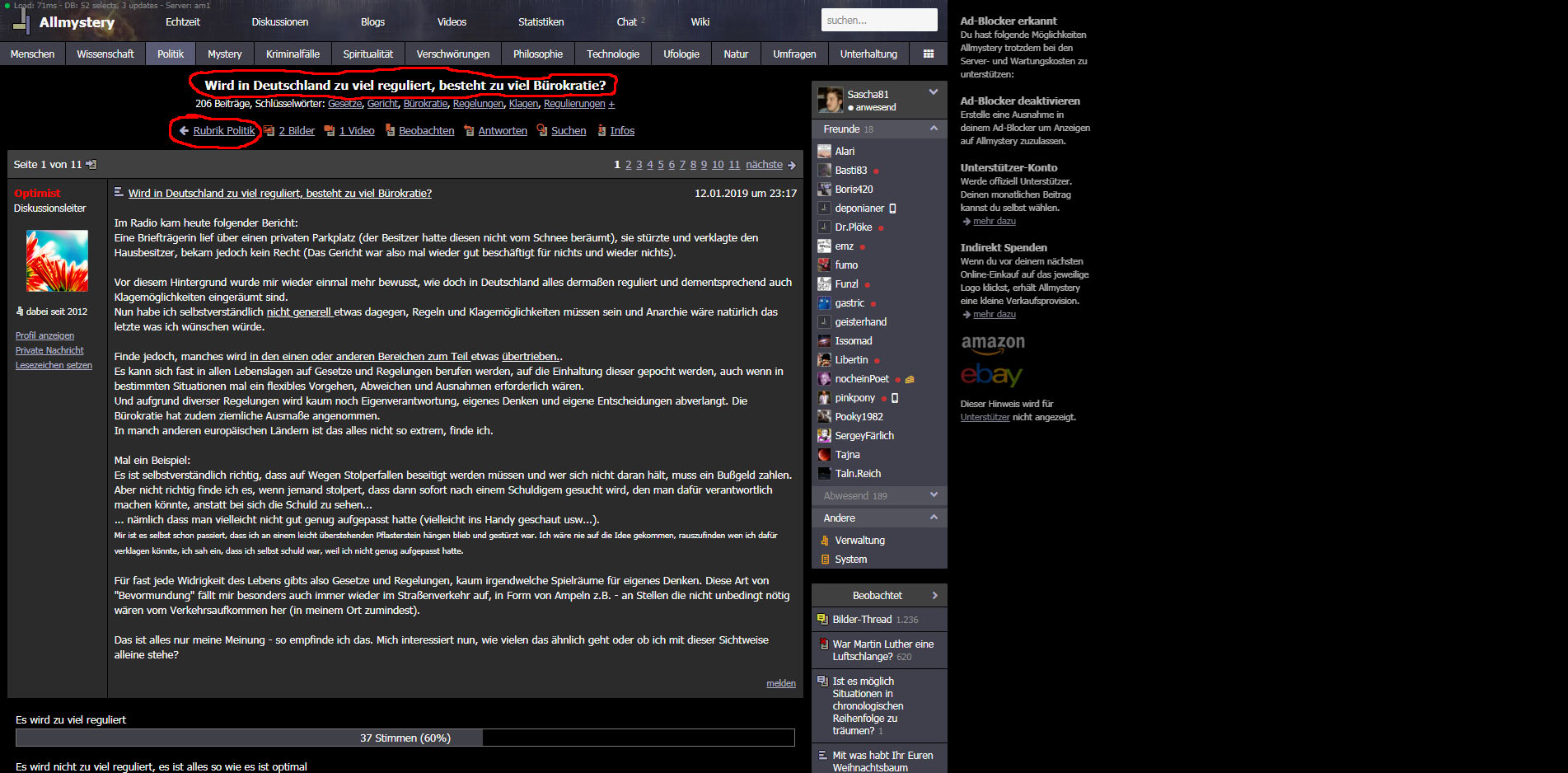Click the Verwaltung icon in Andere section
The image size is (1568, 773).
825,541
